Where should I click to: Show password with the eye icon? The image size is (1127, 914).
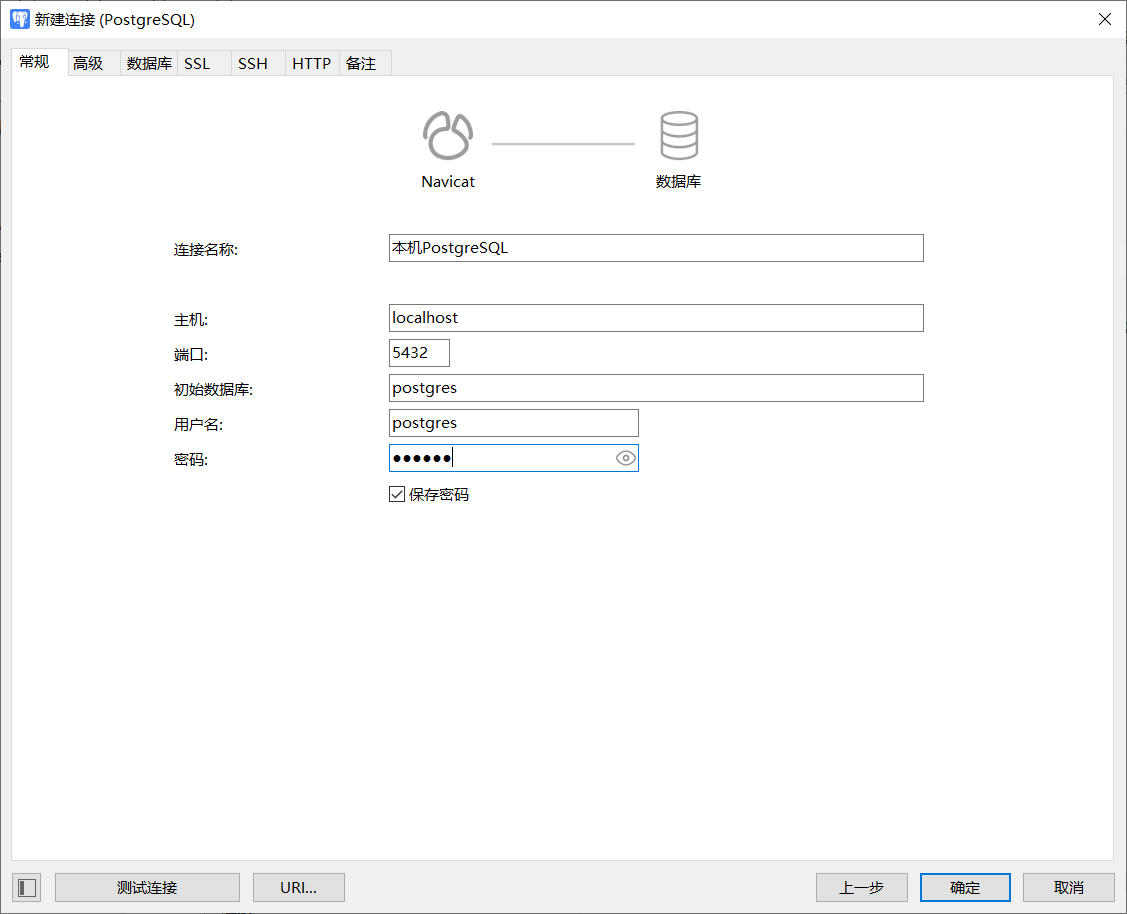626,458
